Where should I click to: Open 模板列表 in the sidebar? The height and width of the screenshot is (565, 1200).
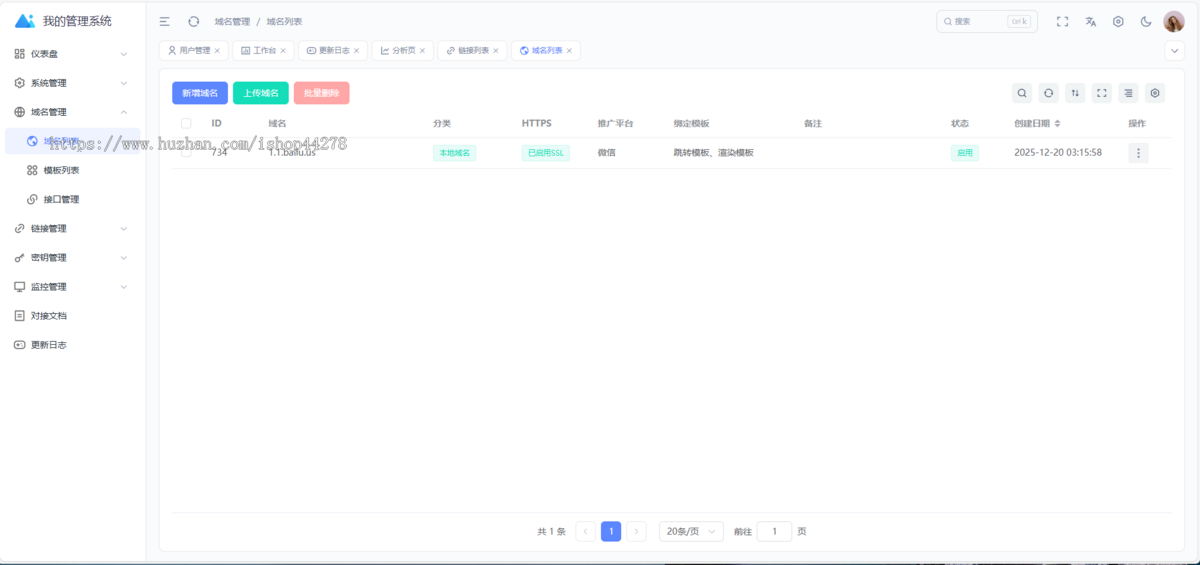[x=72, y=170]
